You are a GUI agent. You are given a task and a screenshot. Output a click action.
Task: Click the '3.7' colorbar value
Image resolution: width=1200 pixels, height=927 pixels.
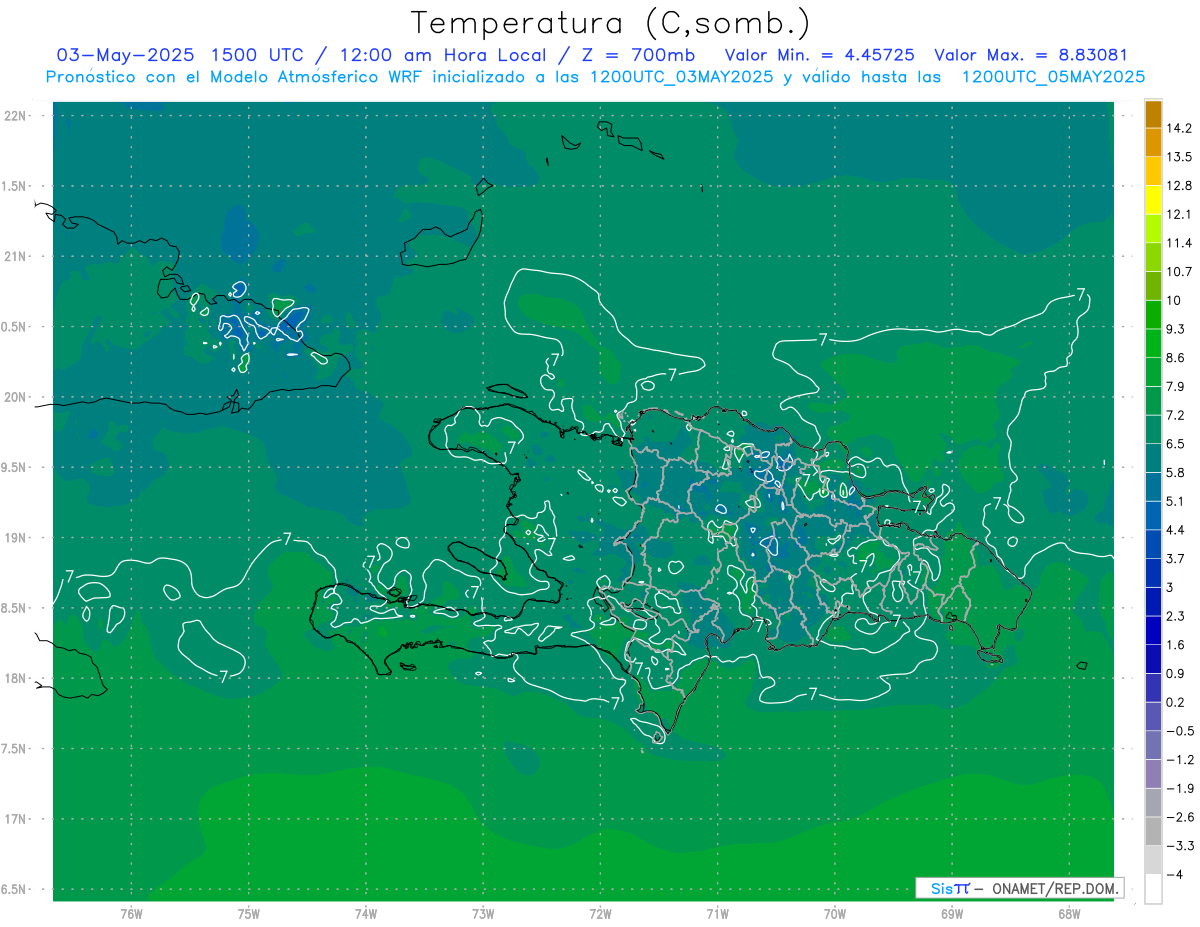click(x=1176, y=559)
